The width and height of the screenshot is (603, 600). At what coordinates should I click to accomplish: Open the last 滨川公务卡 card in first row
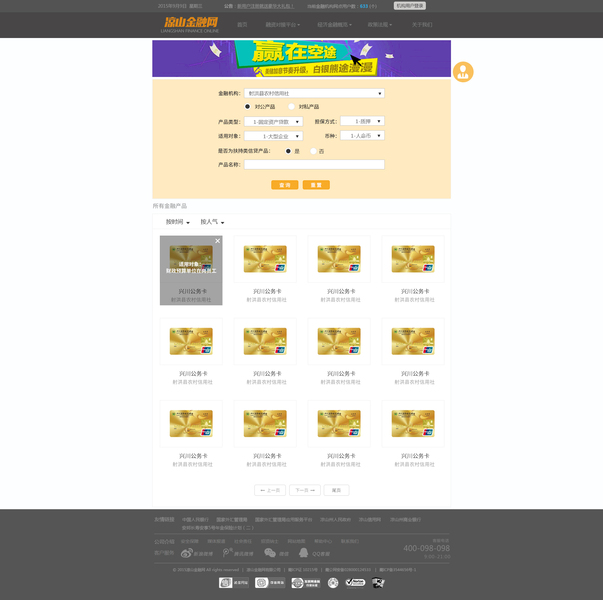413,270
